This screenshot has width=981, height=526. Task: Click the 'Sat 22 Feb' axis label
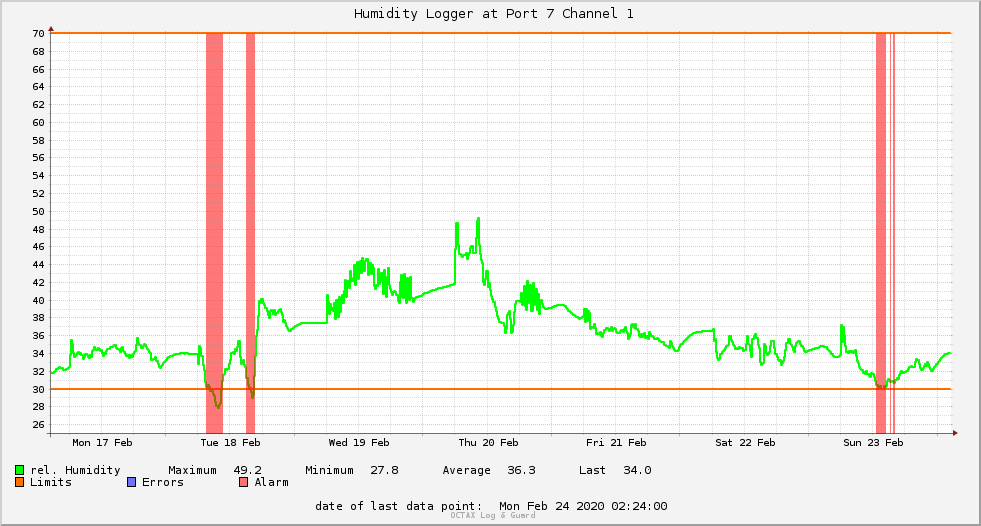[x=745, y=442]
